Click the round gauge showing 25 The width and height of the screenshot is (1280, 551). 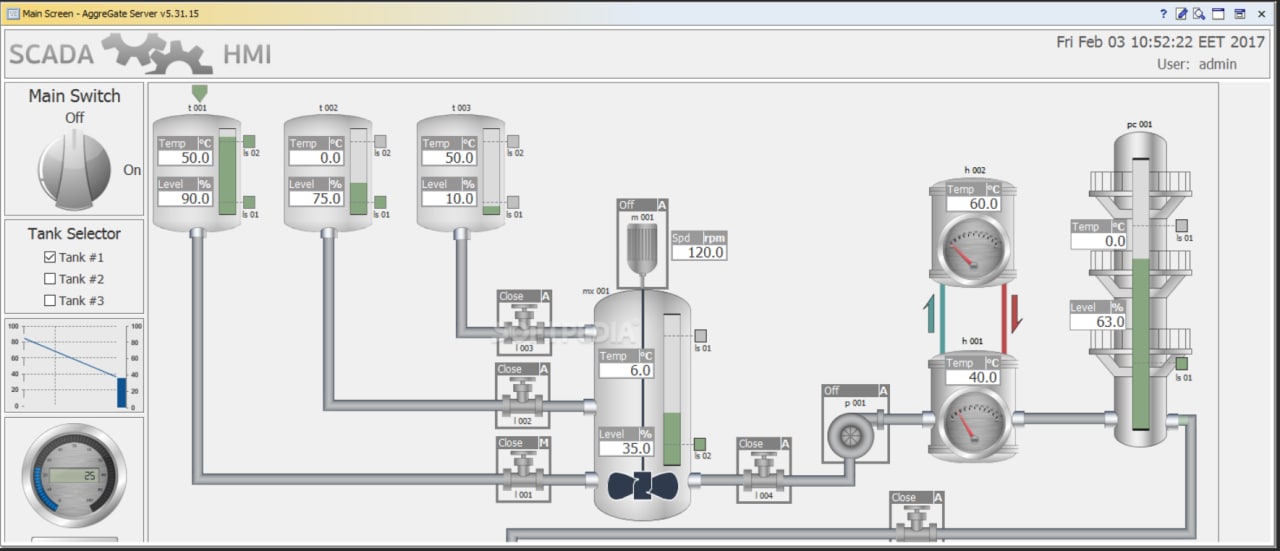click(x=75, y=475)
